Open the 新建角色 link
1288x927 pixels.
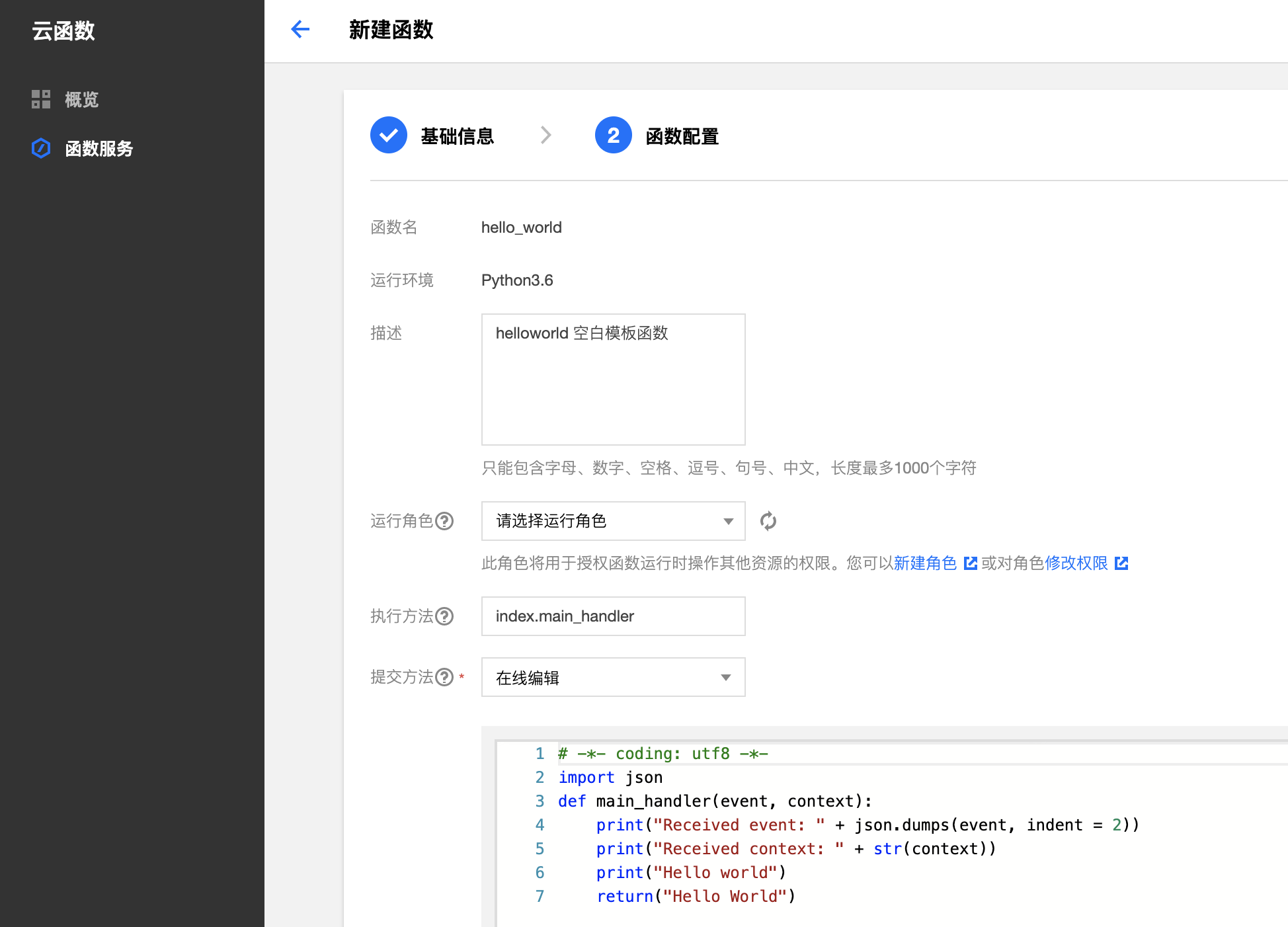click(925, 563)
